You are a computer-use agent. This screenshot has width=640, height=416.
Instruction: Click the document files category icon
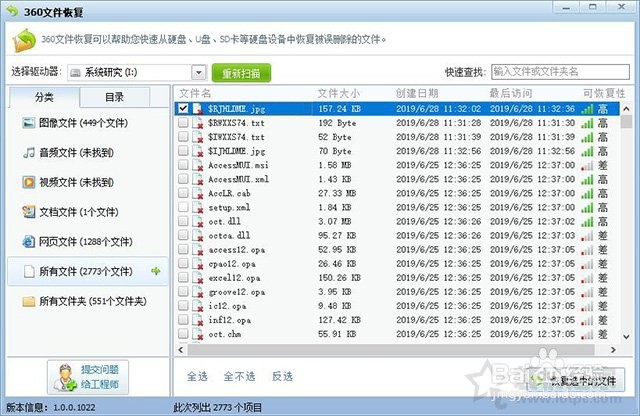[x=29, y=212]
